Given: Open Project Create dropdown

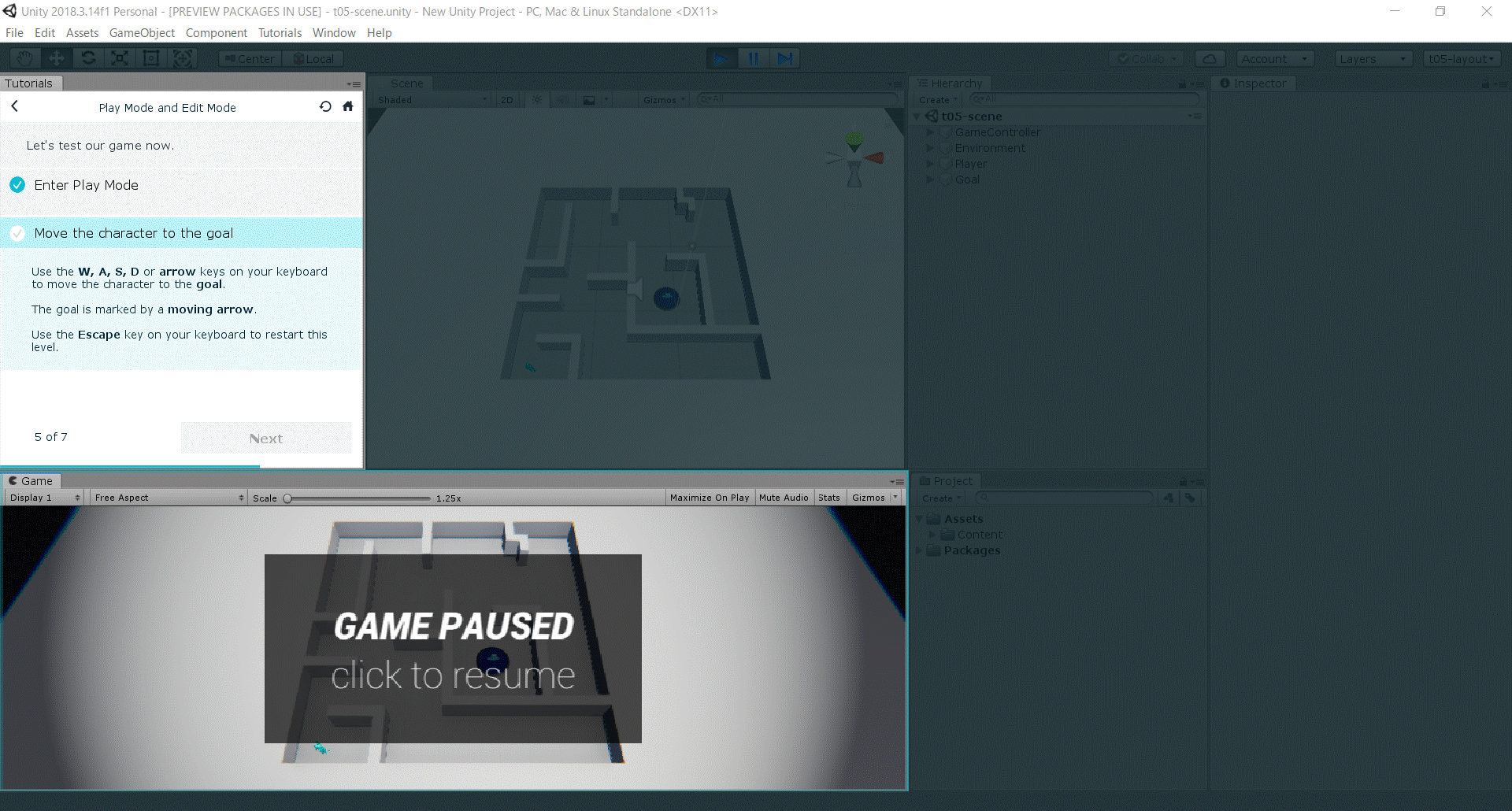Looking at the screenshot, I should click(x=941, y=498).
